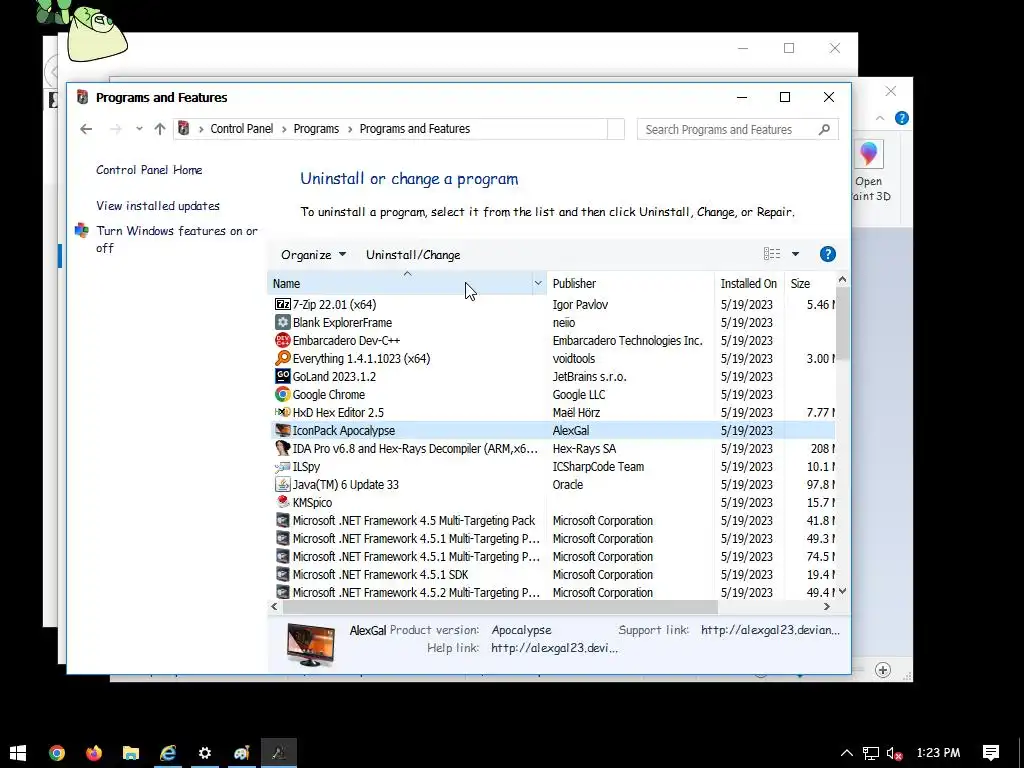Open the Name column filter dropdown
Image resolution: width=1024 pixels, height=768 pixels.
(x=538, y=283)
